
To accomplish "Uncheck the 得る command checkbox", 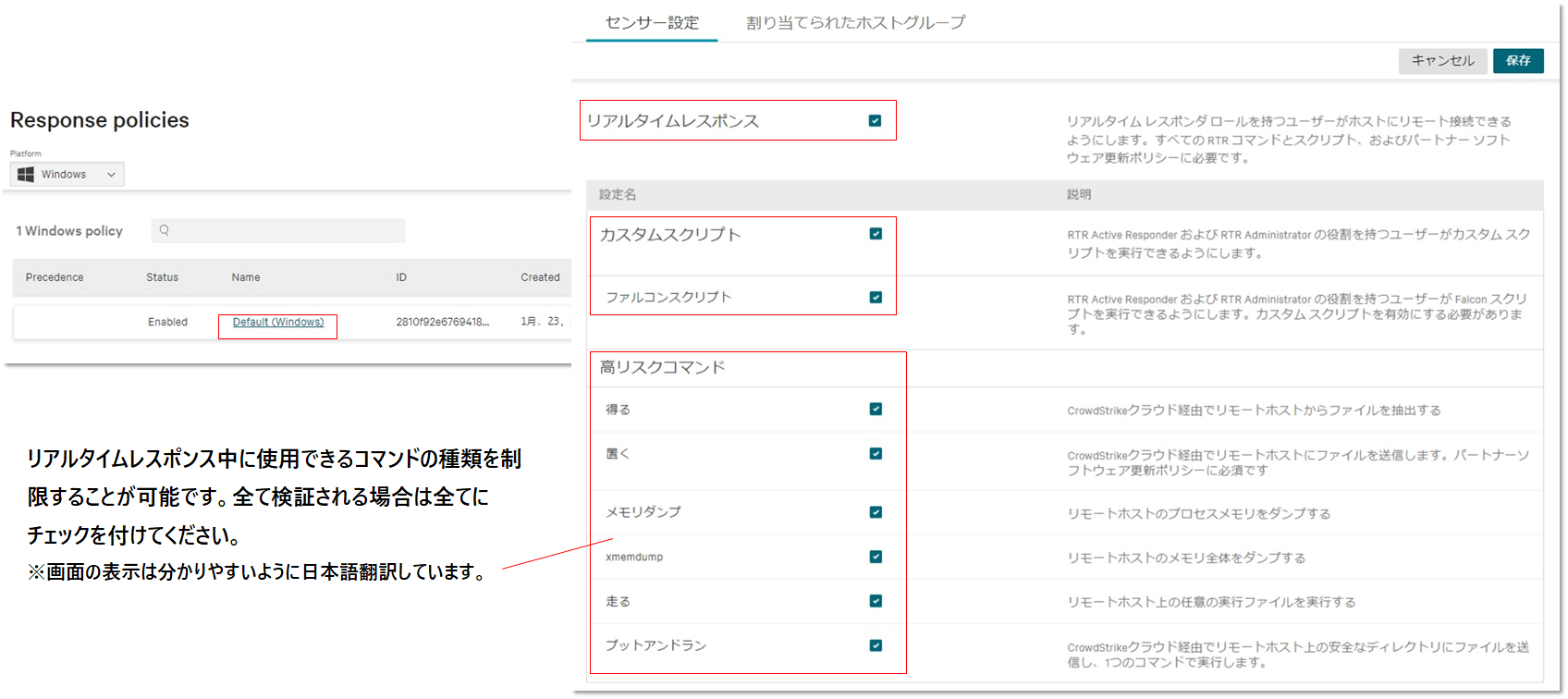I will [876, 410].
